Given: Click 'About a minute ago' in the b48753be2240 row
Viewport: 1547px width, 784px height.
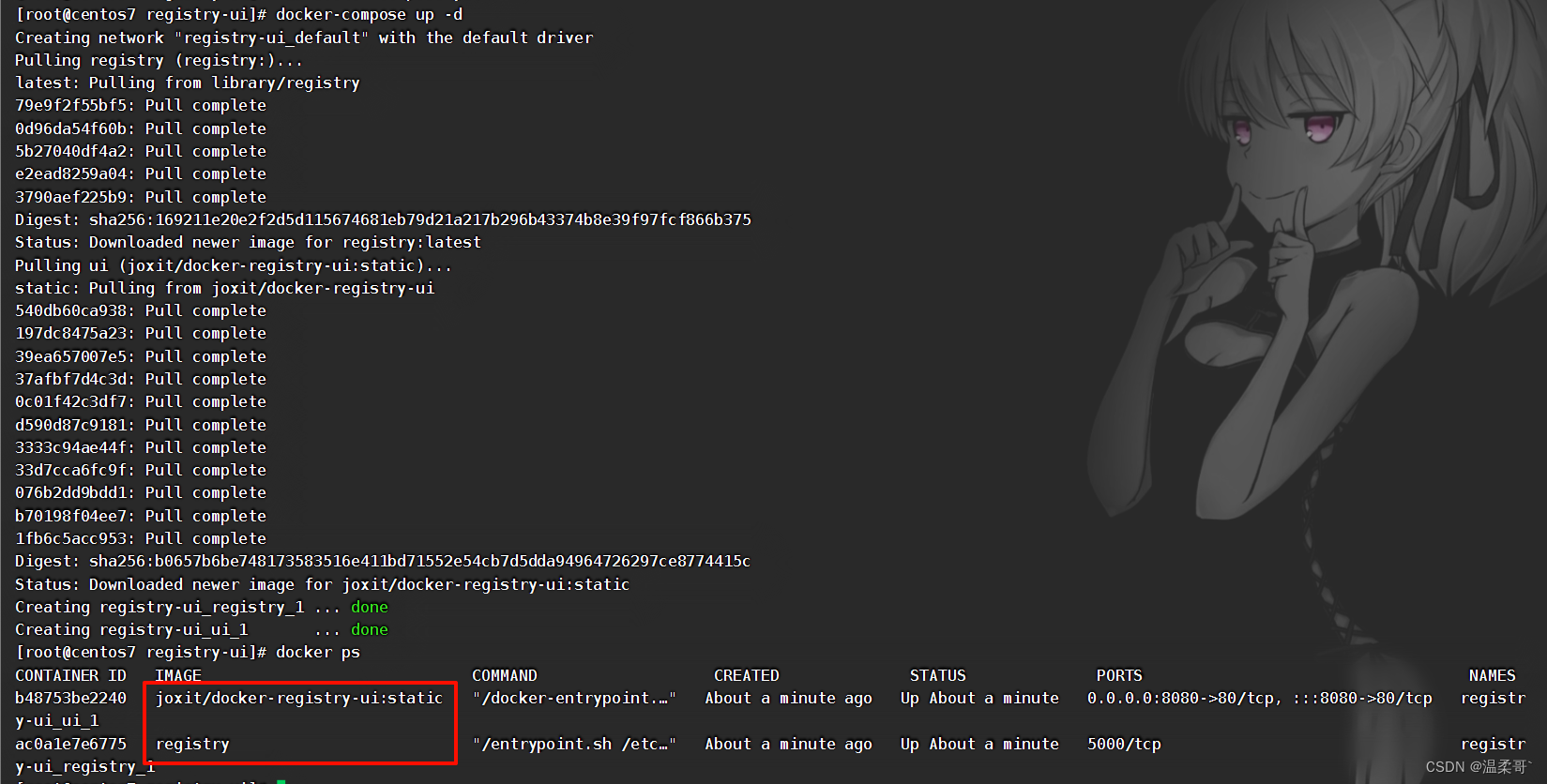Looking at the screenshot, I should 788,698.
